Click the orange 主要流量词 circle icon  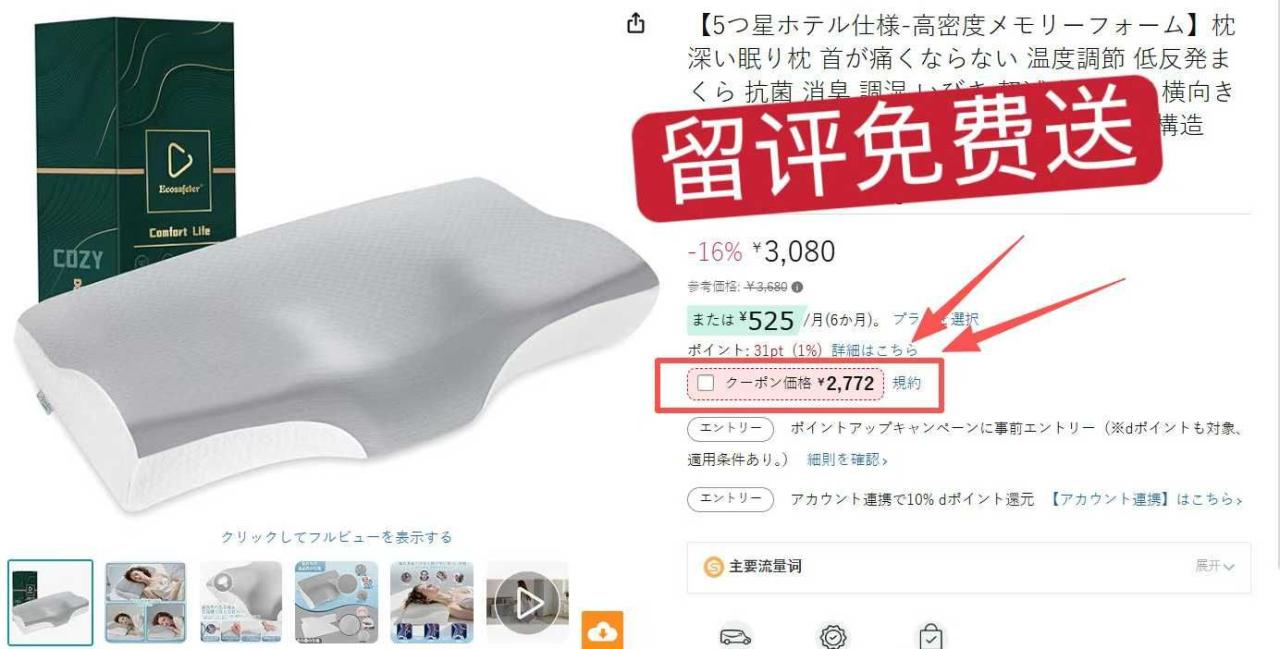tap(713, 567)
